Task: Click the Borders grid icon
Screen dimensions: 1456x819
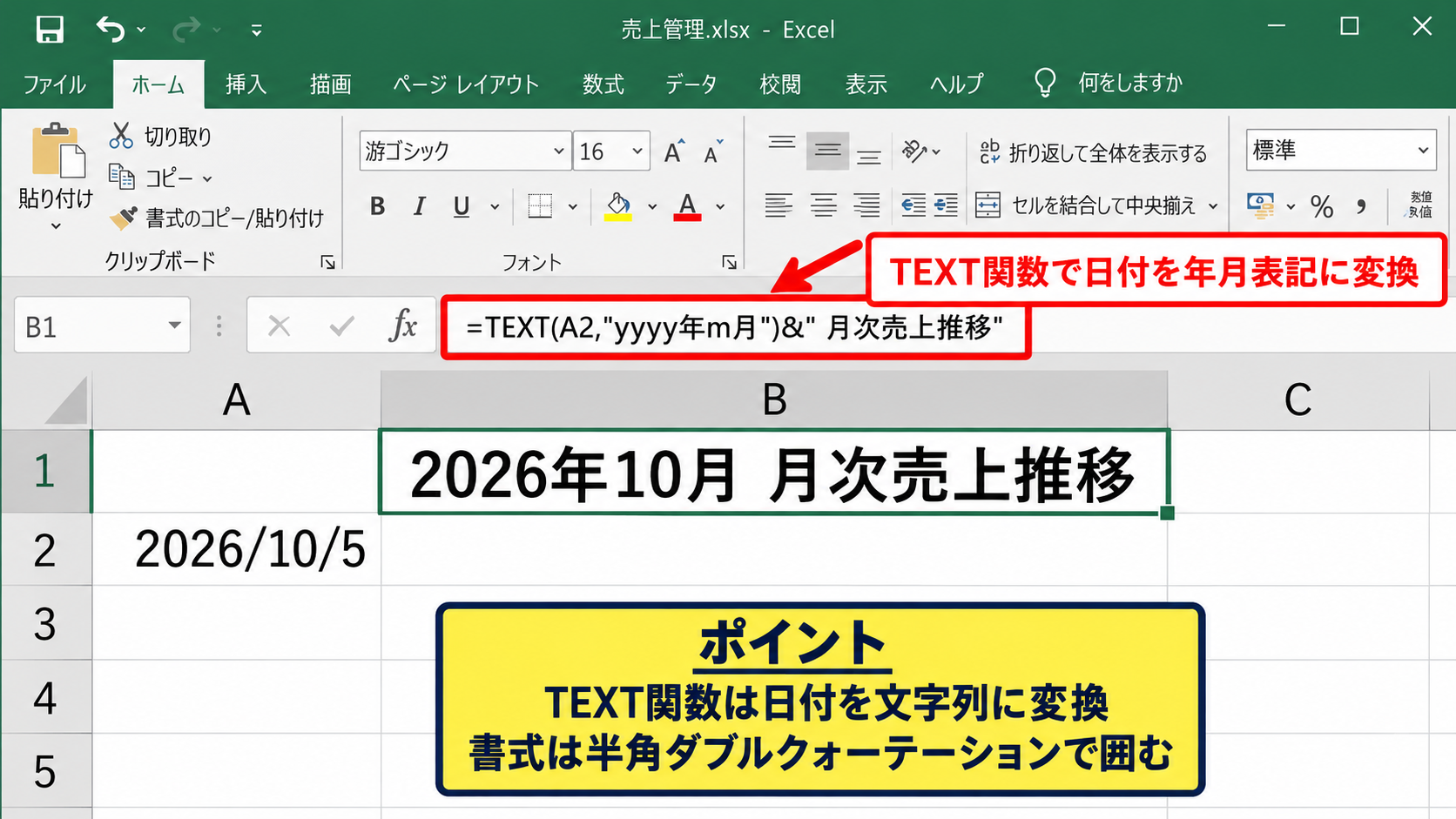Action: pos(540,206)
